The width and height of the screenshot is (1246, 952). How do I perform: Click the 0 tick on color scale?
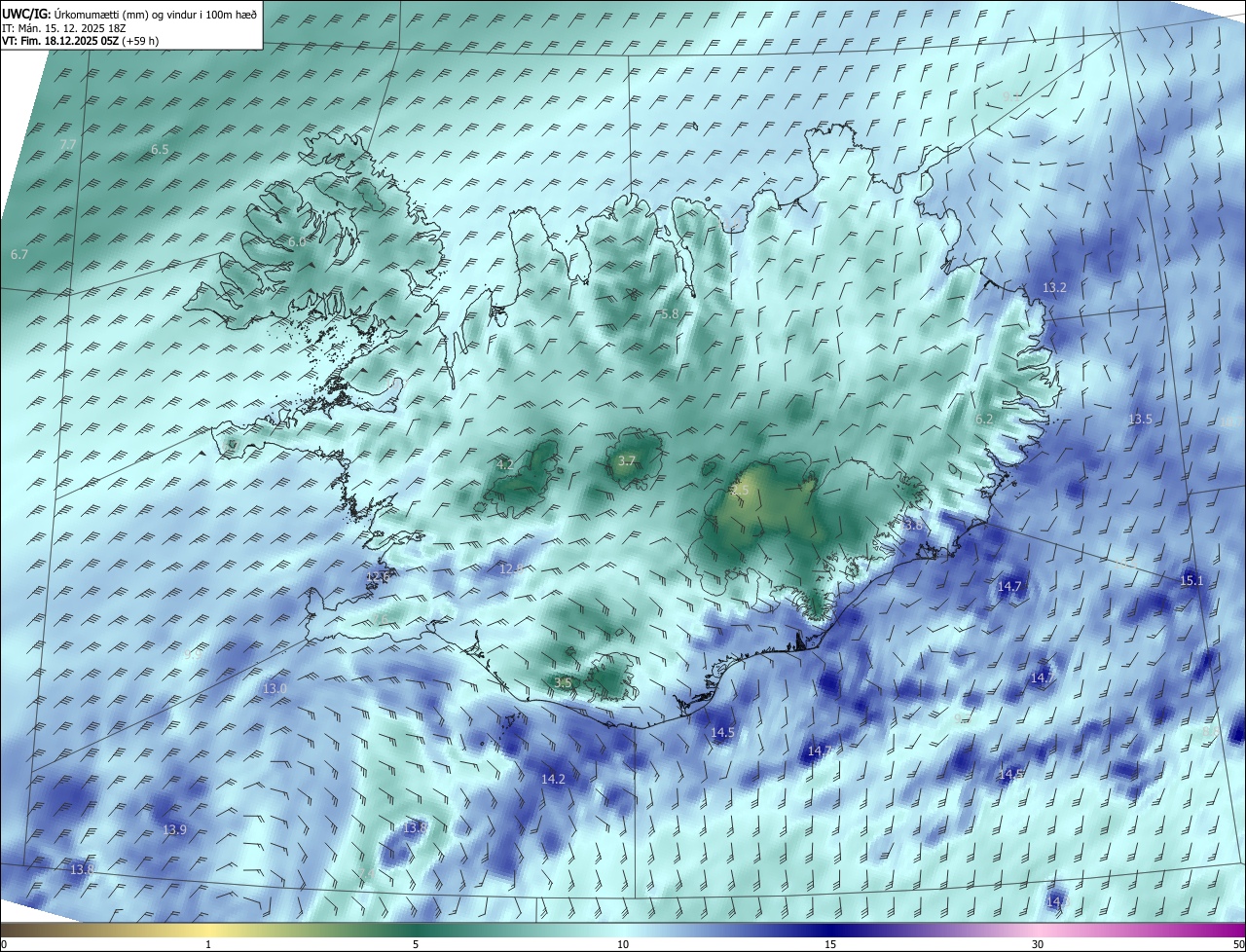pyautogui.click(x=4, y=945)
